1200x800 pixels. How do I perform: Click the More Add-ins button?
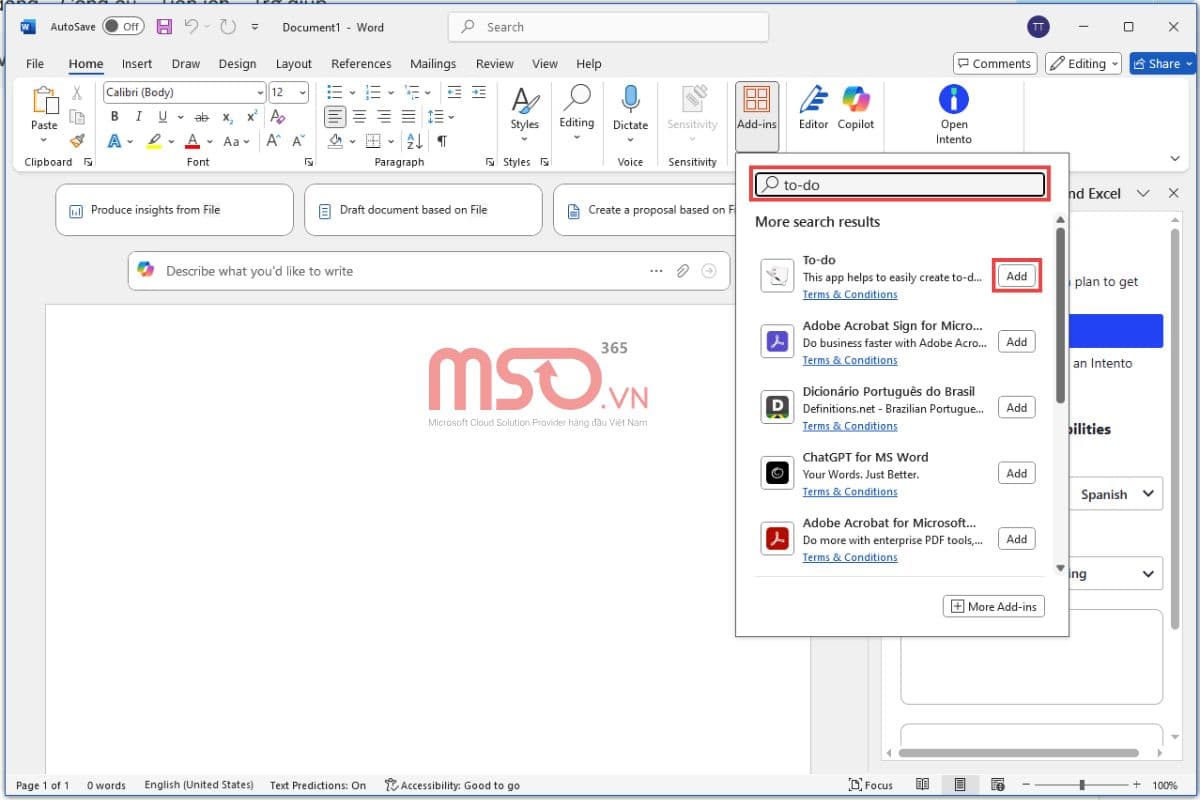point(994,606)
